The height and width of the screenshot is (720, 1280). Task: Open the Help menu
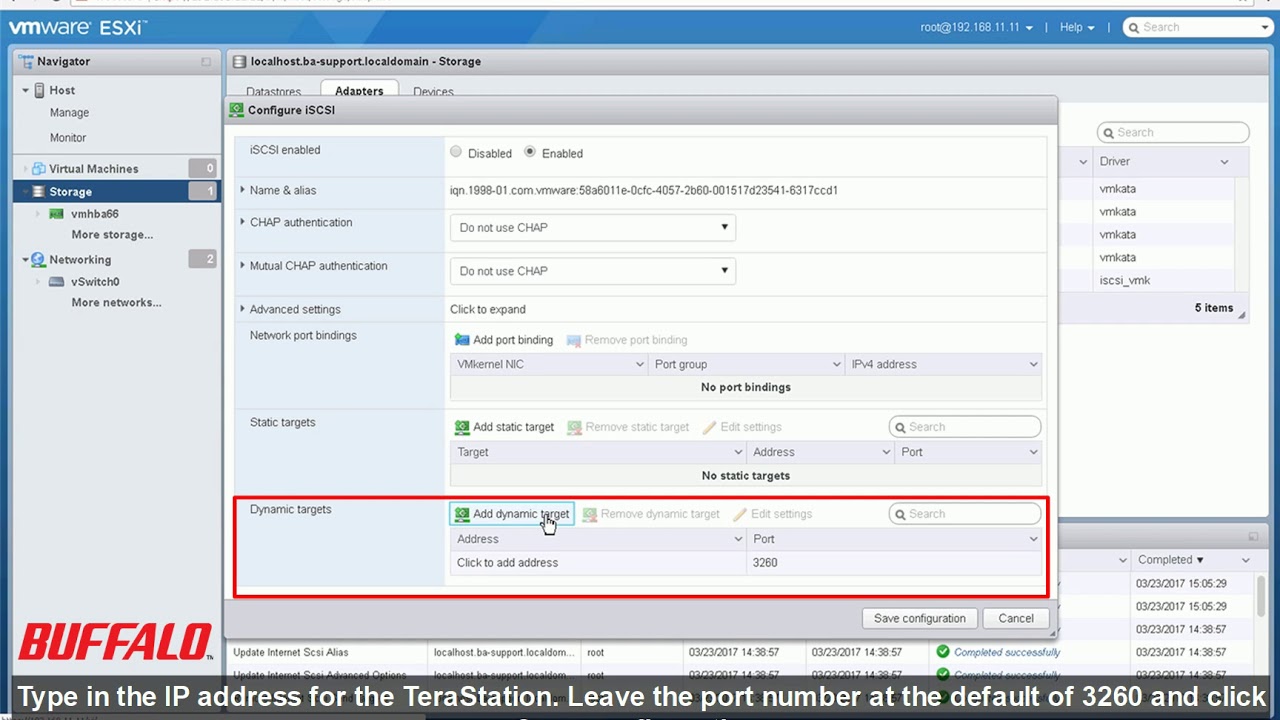(x=1076, y=27)
